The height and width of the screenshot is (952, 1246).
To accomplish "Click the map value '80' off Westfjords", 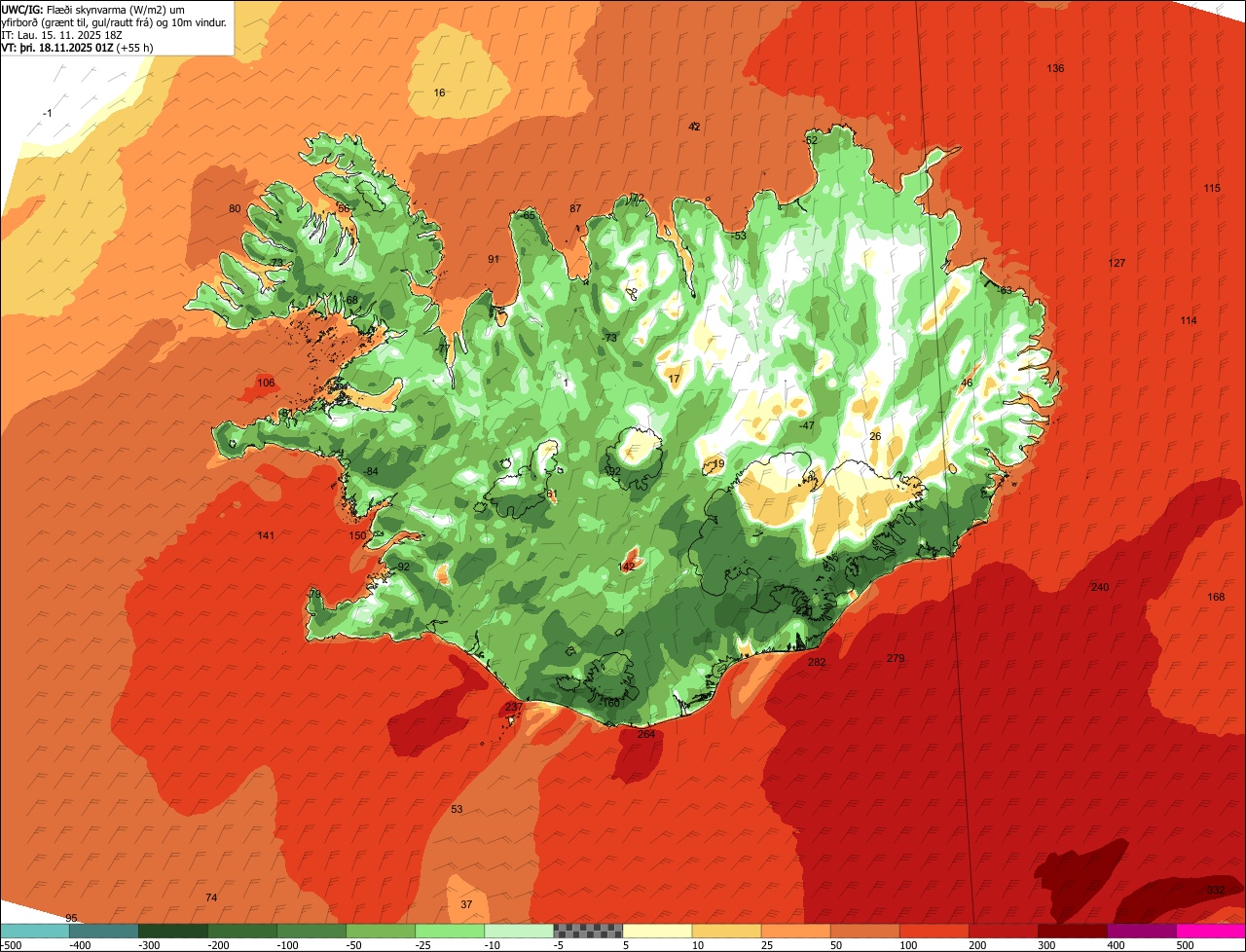I will (x=235, y=208).
